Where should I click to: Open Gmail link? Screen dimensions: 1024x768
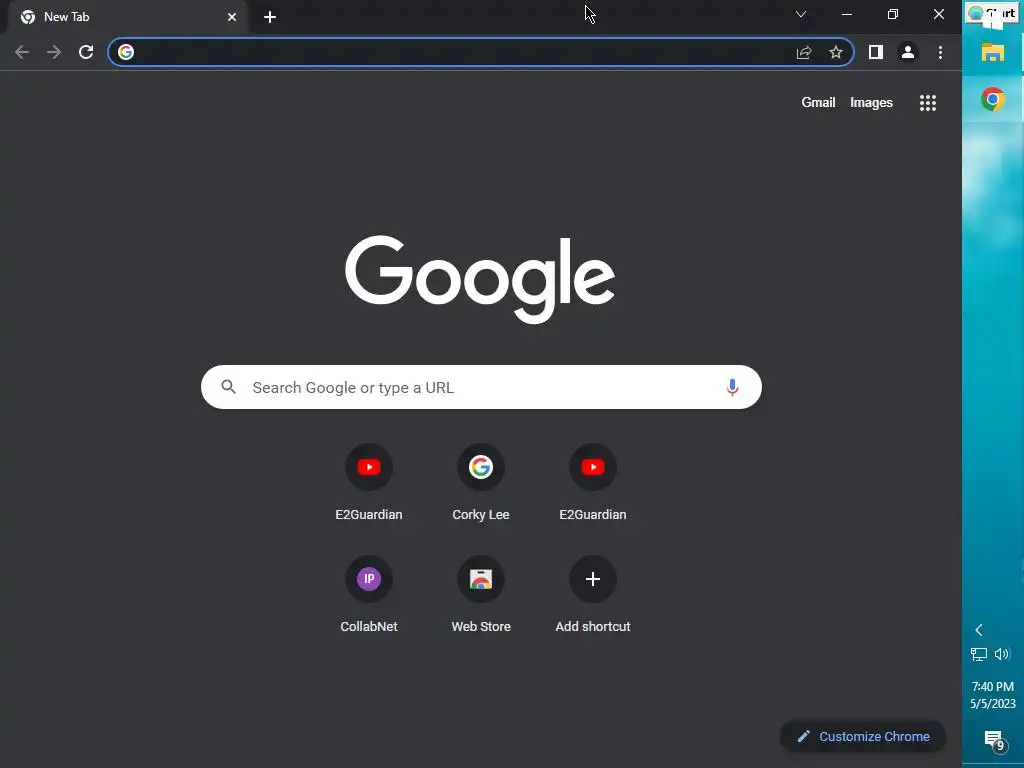pyautogui.click(x=818, y=103)
